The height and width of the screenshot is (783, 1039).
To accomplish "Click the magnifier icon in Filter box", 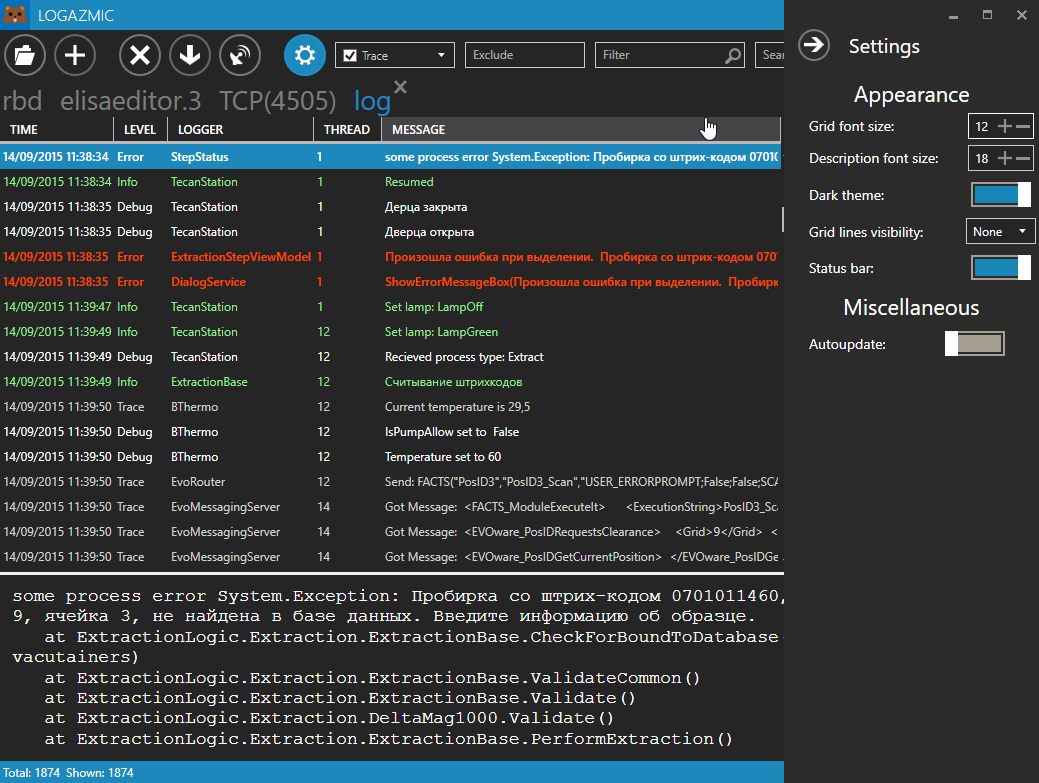I will (732, 56).
